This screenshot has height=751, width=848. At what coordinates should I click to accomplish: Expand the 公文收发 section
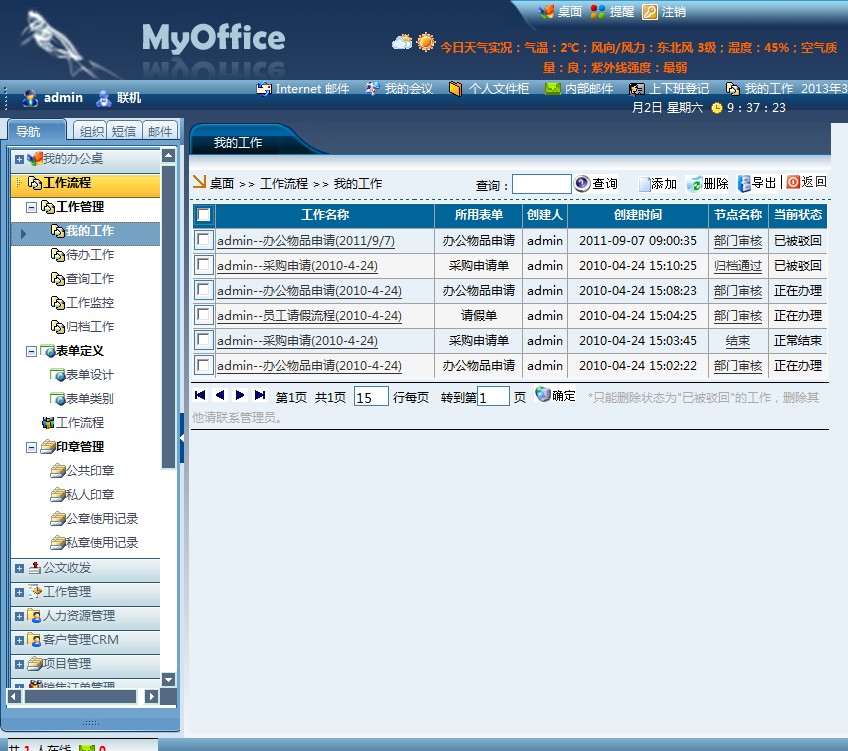click(19, 568)
